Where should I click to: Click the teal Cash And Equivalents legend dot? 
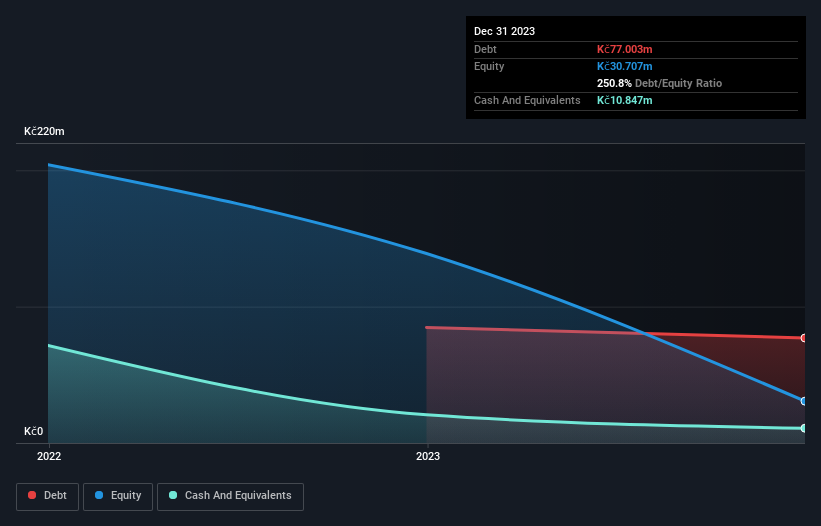(173, 495)
